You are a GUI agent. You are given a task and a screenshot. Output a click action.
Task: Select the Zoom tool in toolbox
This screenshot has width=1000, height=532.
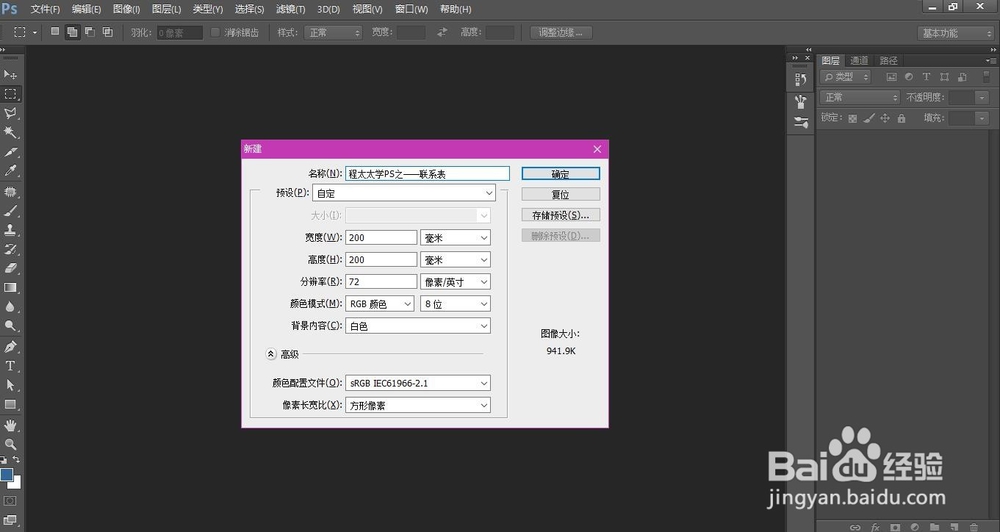click(x=10, y=444)
